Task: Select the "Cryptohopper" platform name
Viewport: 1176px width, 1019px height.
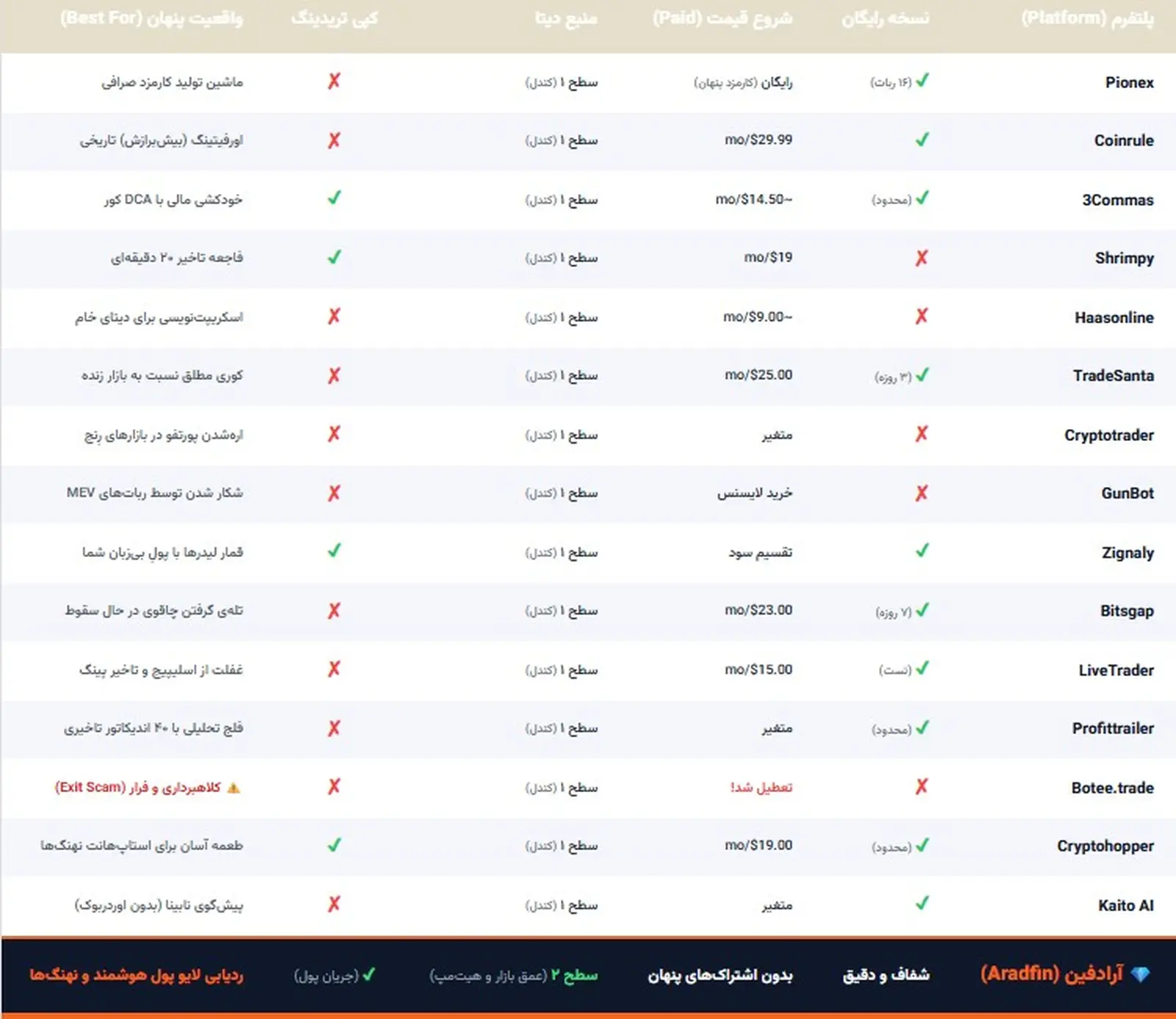Action: [1105, 846]
